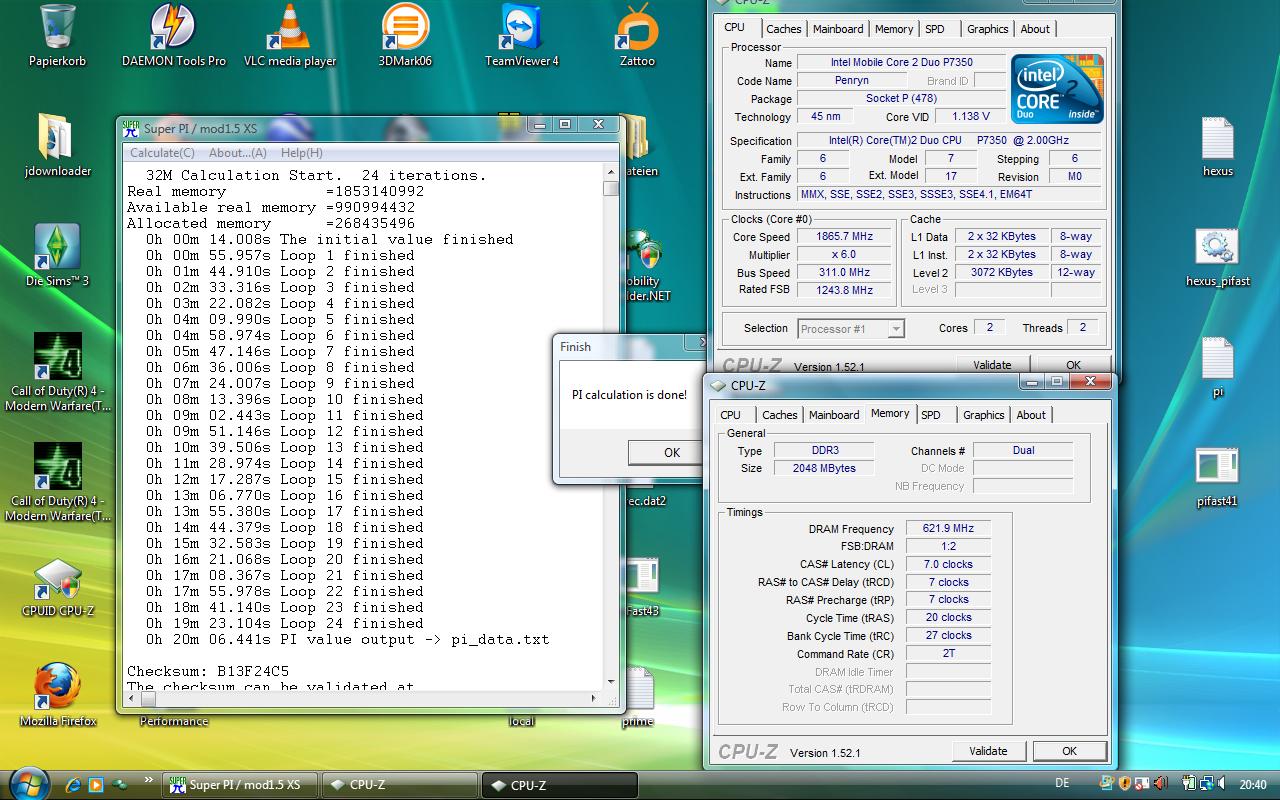The width and height of the screenshot is (1280, 800).
Task: Select the prime file icon on the desktop
Action: (x=637, y=696)
